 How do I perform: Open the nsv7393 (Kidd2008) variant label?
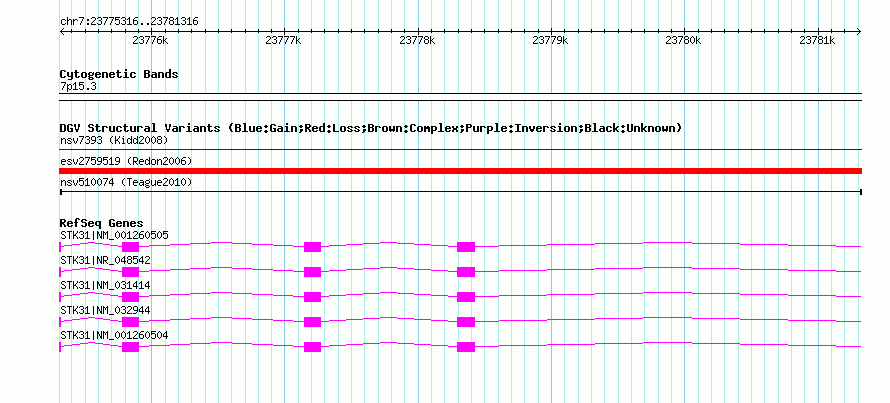coord(114,140)
